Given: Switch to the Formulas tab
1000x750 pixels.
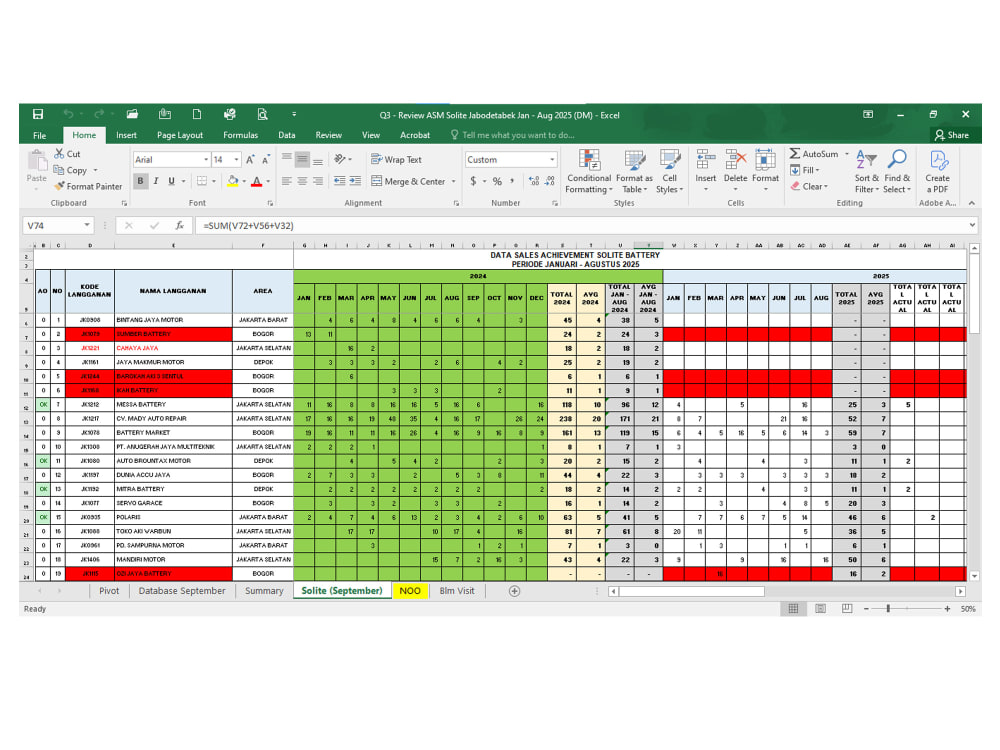Looking at the screenshot, I should [x=240, y=135].
